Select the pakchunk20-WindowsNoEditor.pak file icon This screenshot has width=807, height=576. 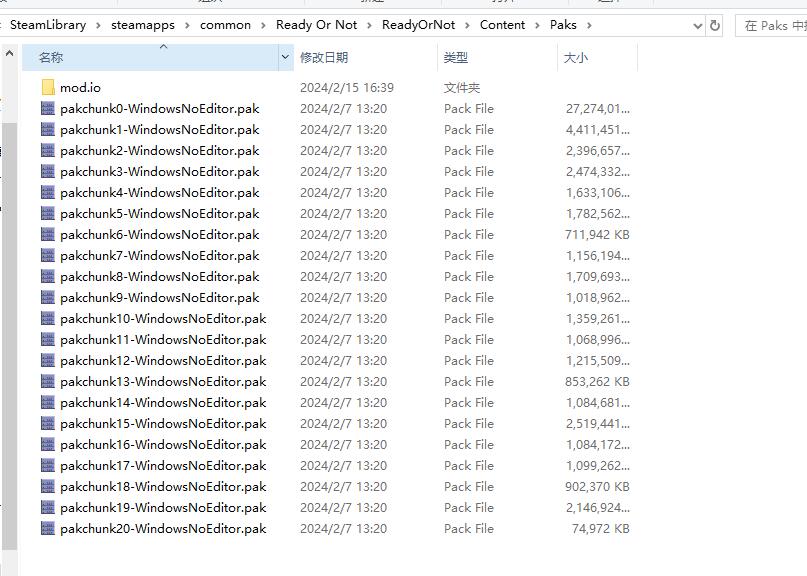pos(48,529)
